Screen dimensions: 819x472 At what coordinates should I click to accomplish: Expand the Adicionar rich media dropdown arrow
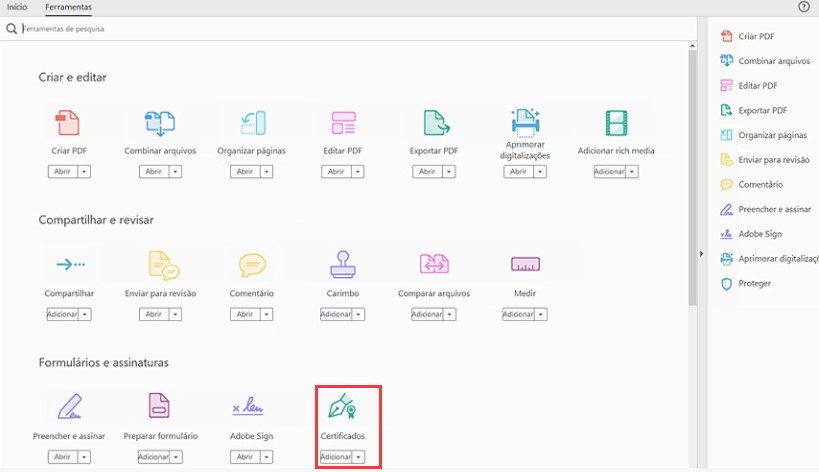[x=632, y=172]
